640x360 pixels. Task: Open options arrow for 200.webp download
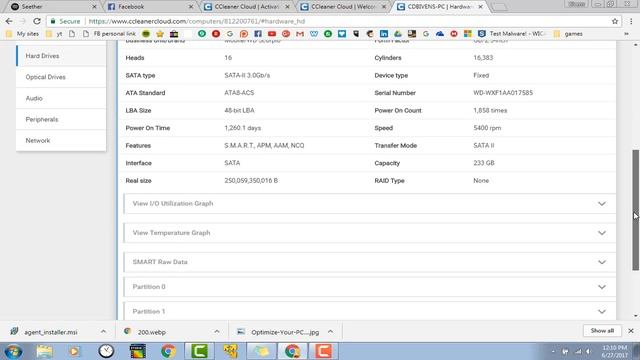pyautogui.click(x=217, y=332)
